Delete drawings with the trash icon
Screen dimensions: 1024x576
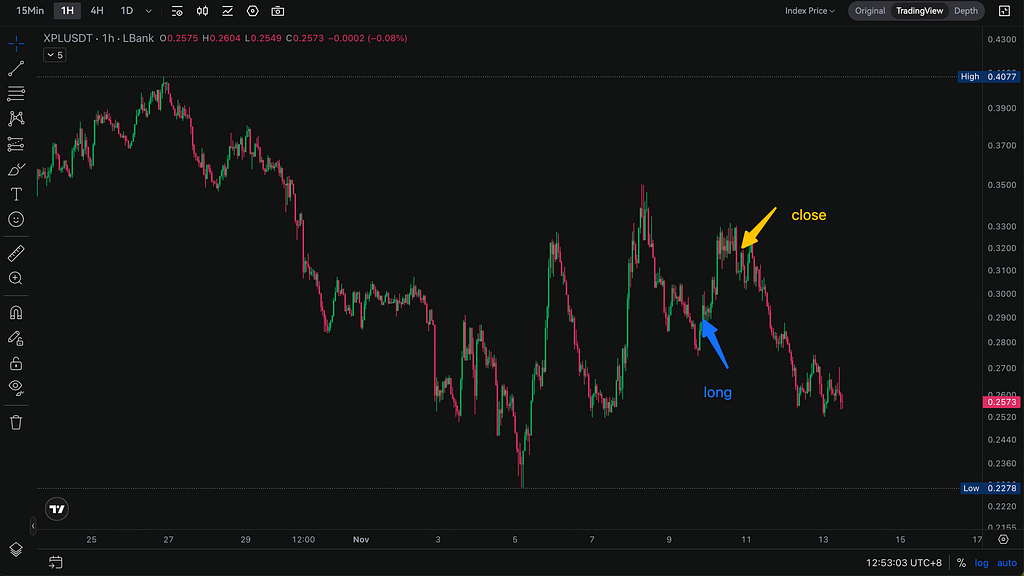[x=16, y=423]
